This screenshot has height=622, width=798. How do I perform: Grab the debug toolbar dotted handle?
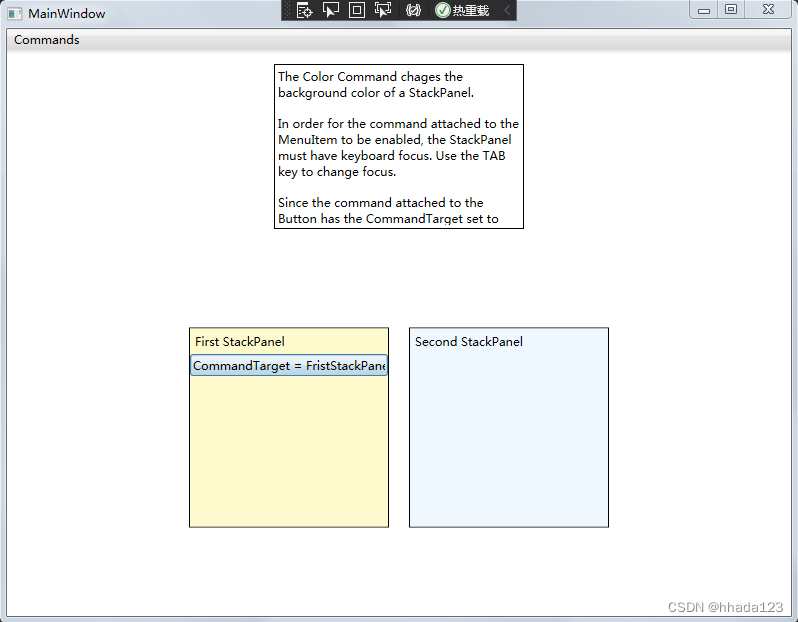click(x=287, y=10)
